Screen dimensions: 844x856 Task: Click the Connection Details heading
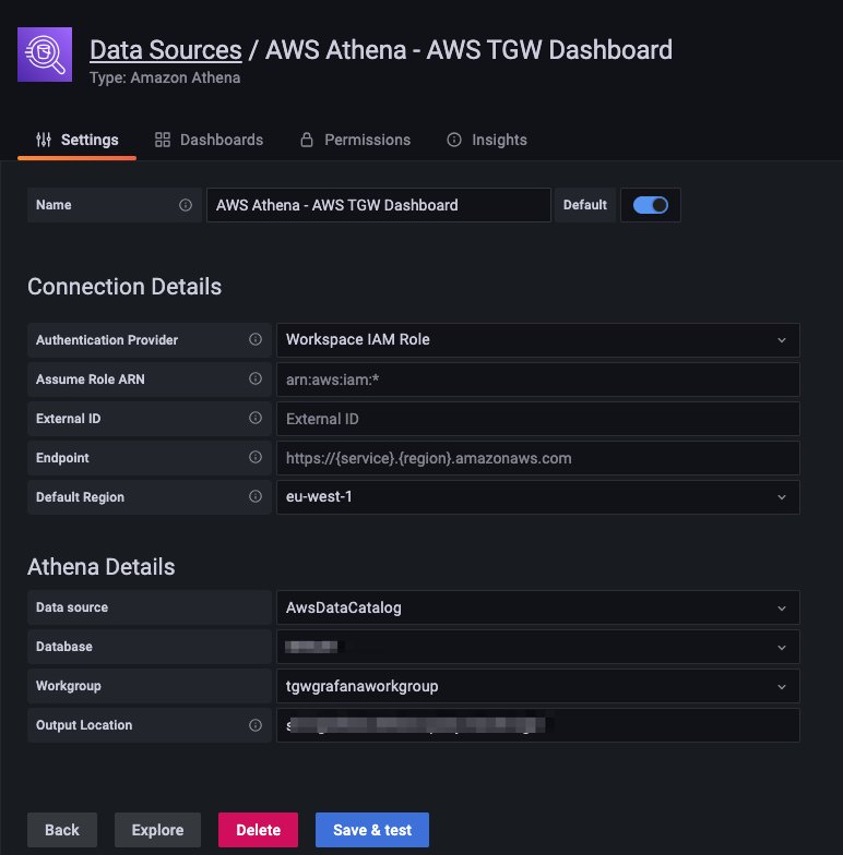pos(124,287)
